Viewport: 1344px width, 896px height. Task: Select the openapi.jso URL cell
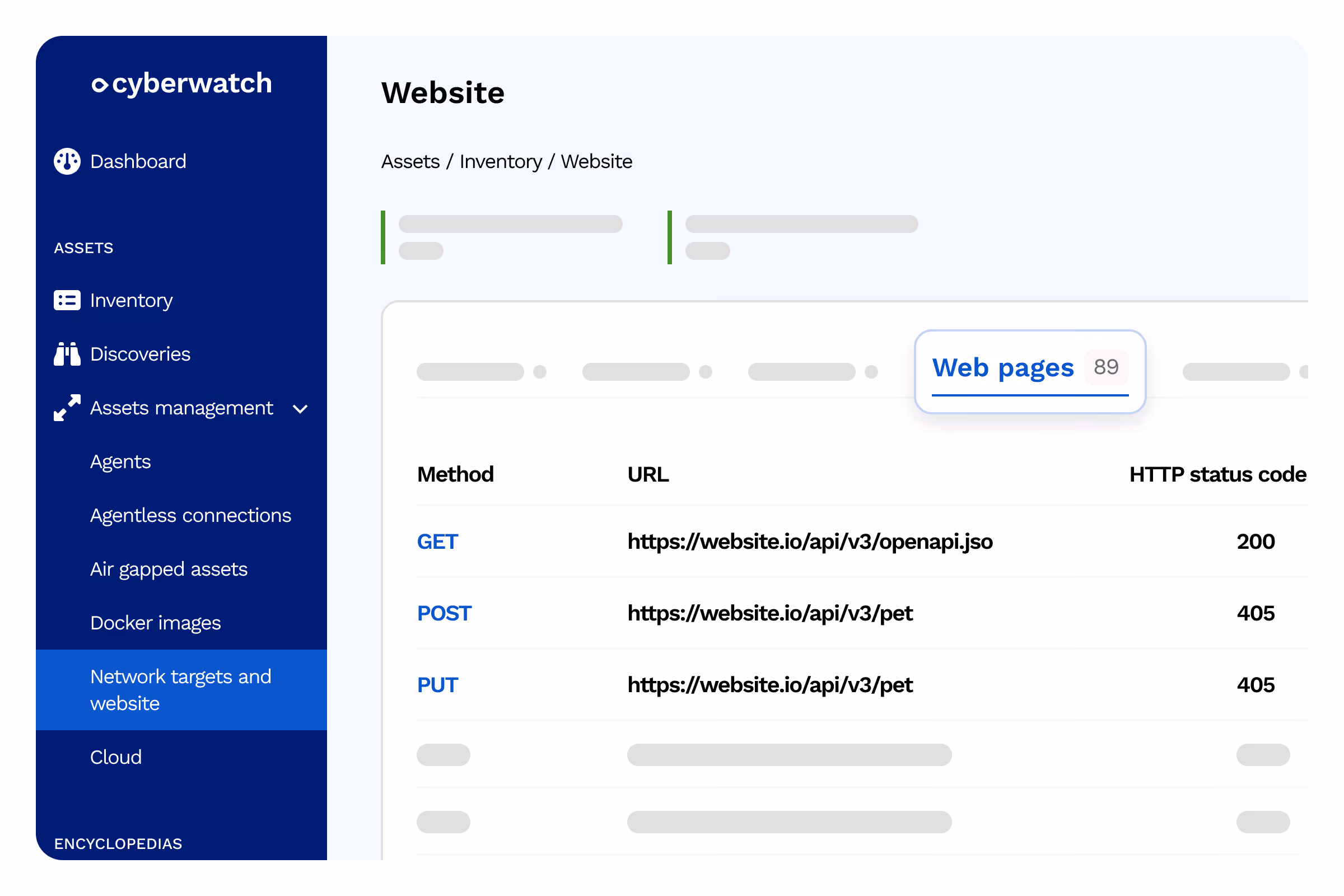click(x=810, y=542)
